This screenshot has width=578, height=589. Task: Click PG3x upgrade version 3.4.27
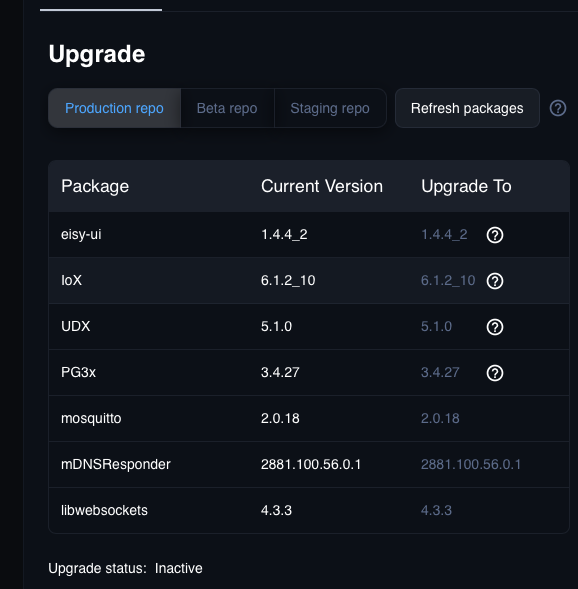click(x=440, y=373)
